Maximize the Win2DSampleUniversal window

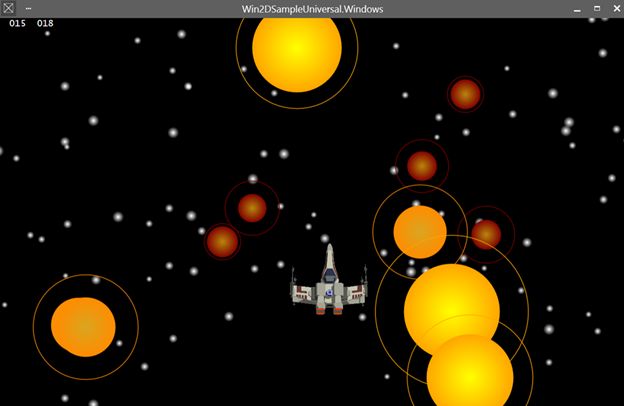pos(597,8)
